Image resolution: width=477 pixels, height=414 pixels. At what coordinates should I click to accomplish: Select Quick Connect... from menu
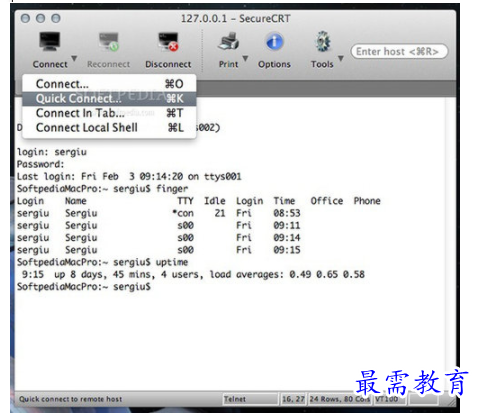tap(109, 99)
